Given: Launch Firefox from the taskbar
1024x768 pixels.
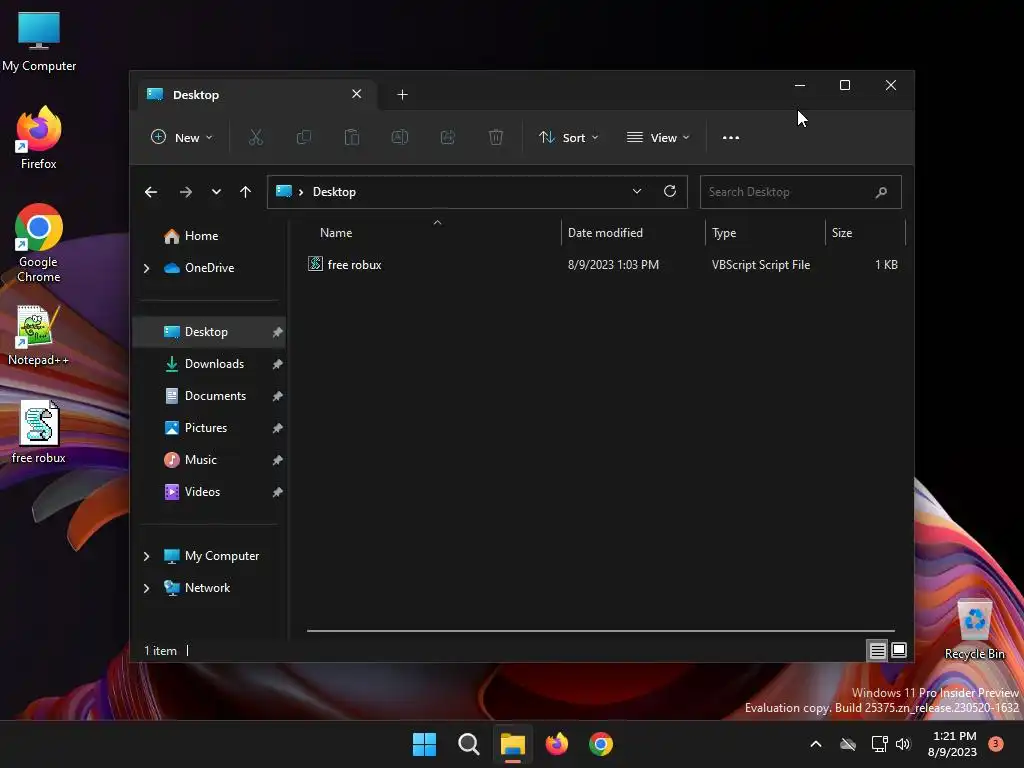Looking at the screenshot, I should click(556, 744).
